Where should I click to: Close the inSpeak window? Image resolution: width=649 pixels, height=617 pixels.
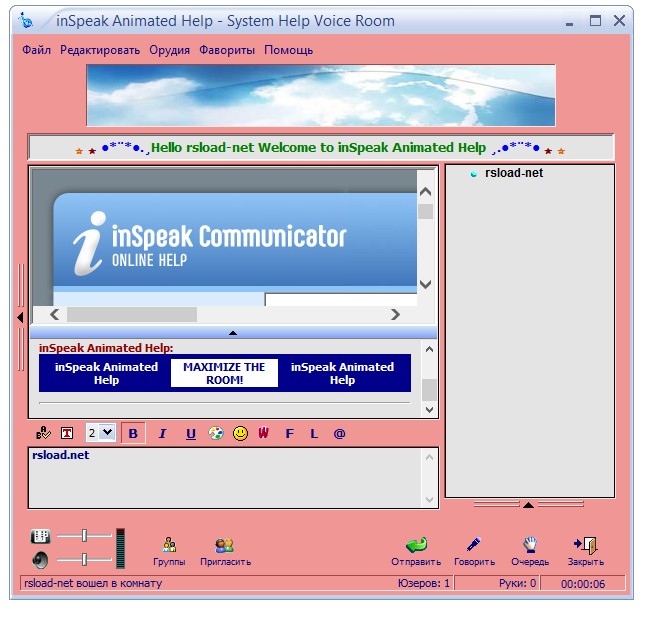click(619, 20)
